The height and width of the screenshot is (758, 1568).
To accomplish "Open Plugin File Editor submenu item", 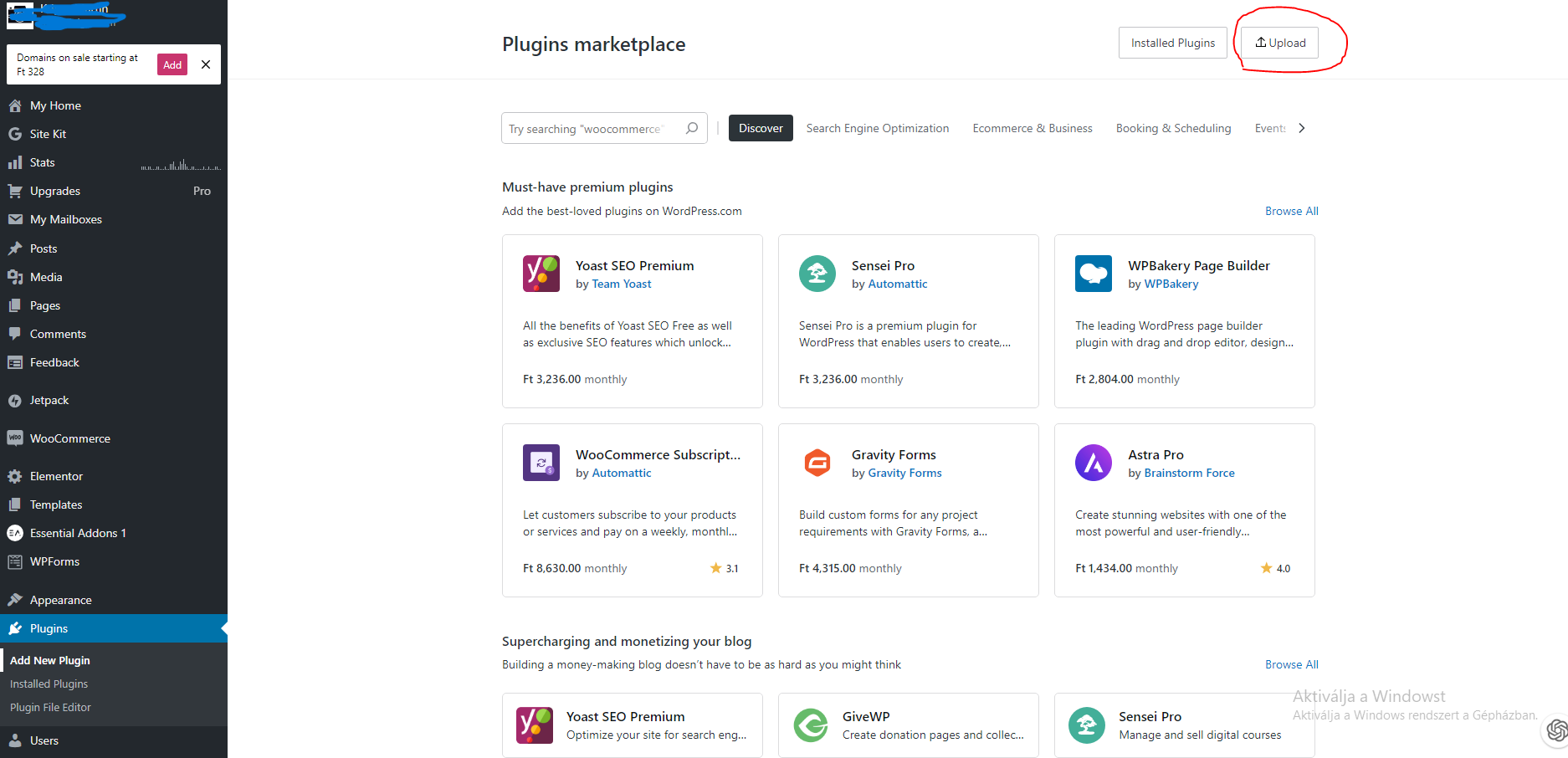I will click(50, 707).
